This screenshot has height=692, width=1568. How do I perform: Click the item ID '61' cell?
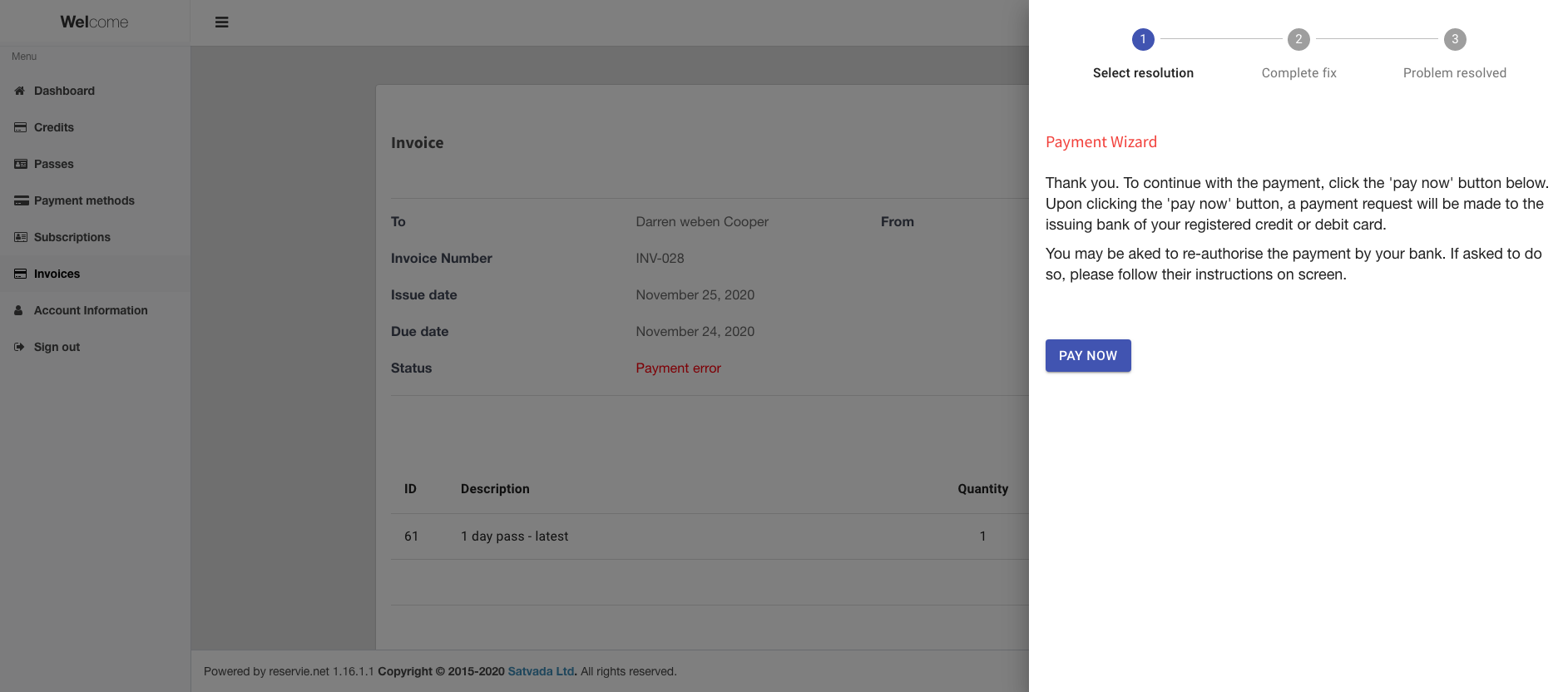[x=411, y=536]
